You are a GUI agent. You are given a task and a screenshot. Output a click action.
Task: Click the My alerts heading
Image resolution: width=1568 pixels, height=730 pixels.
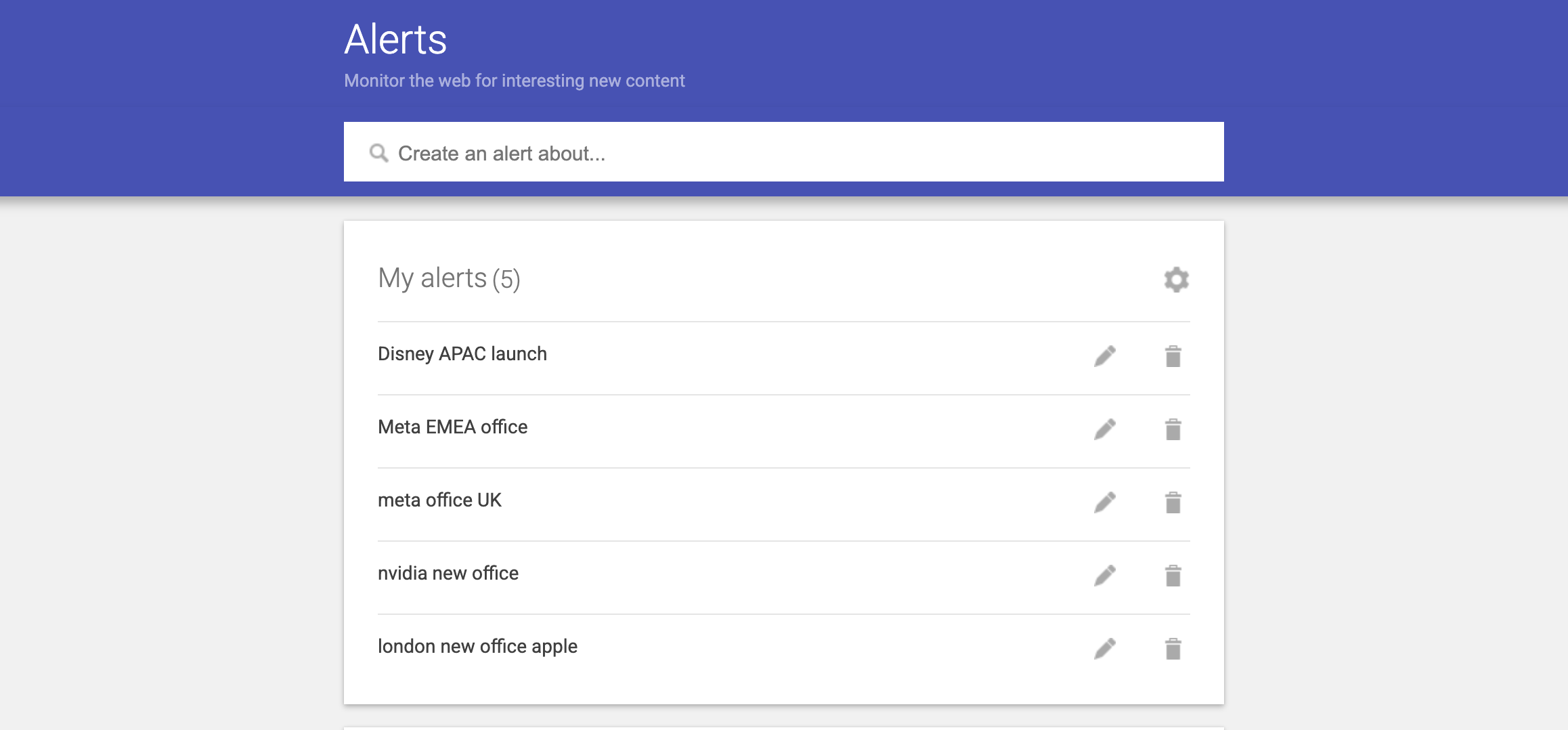pyautogui.click(x=450, y=278)
